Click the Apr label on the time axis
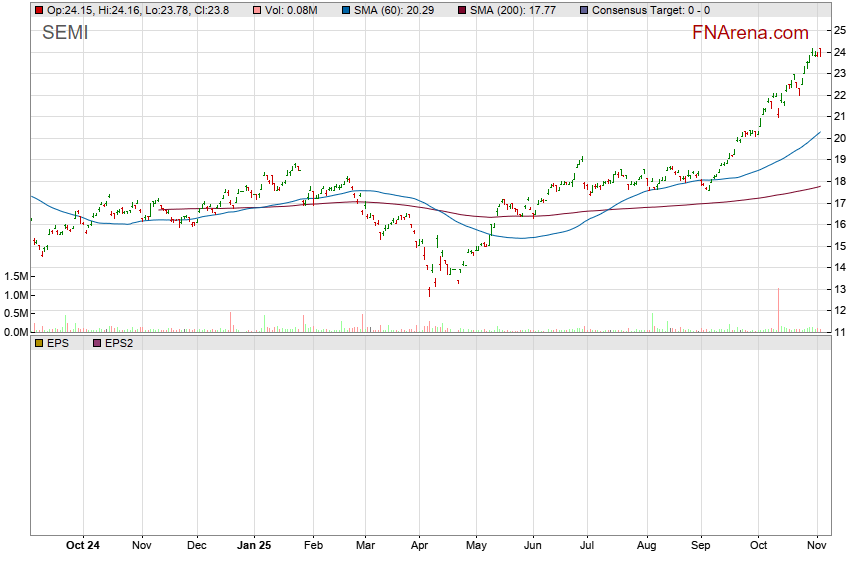Image resolution: width=859 pixels, height=566 pixels. (420, 546)
